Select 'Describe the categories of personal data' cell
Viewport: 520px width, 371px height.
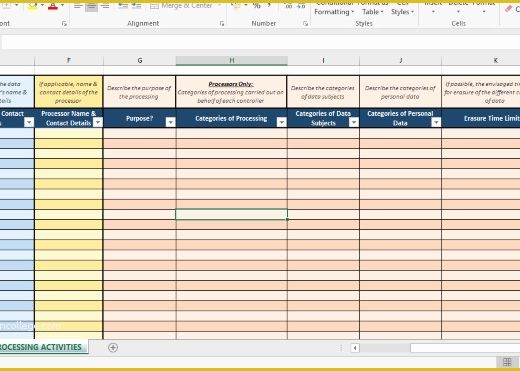(400, 92)
